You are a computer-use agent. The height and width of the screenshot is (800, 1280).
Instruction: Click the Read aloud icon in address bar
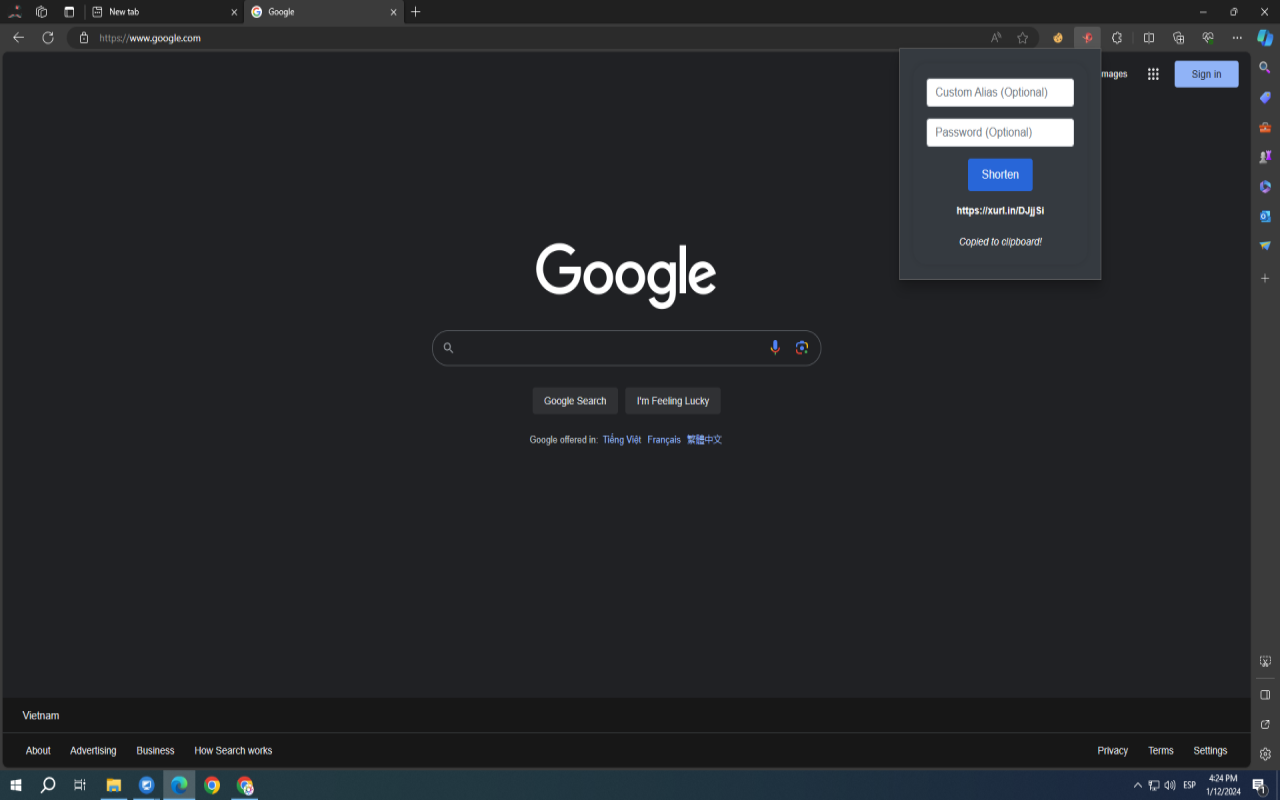click(x=996, y=38)
